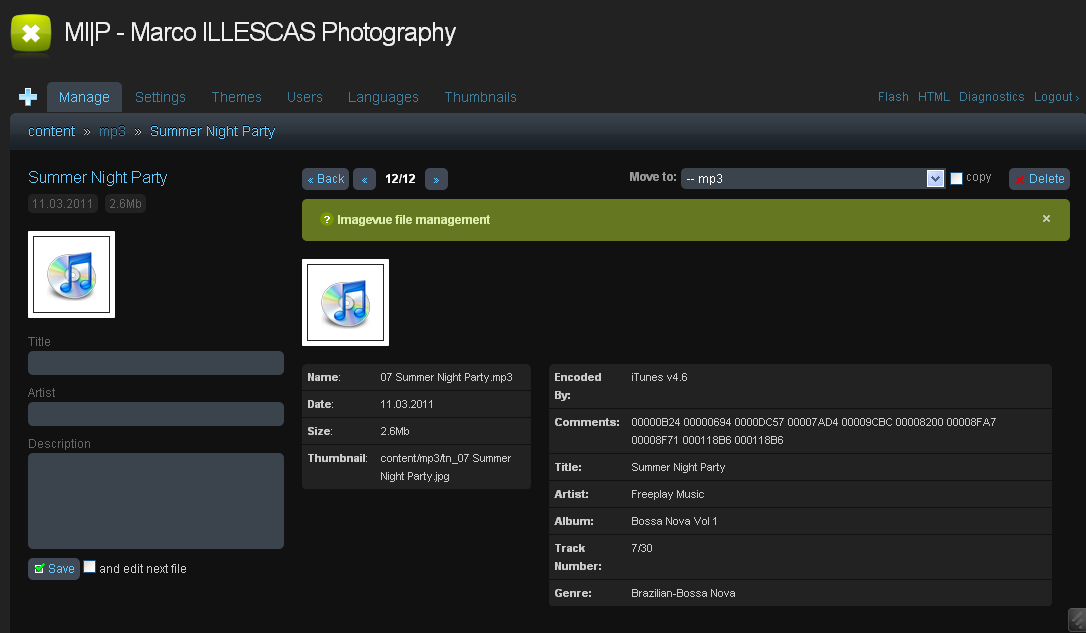Dismiss the file management notice
1086x633 pixels.
coord(1047,219)
